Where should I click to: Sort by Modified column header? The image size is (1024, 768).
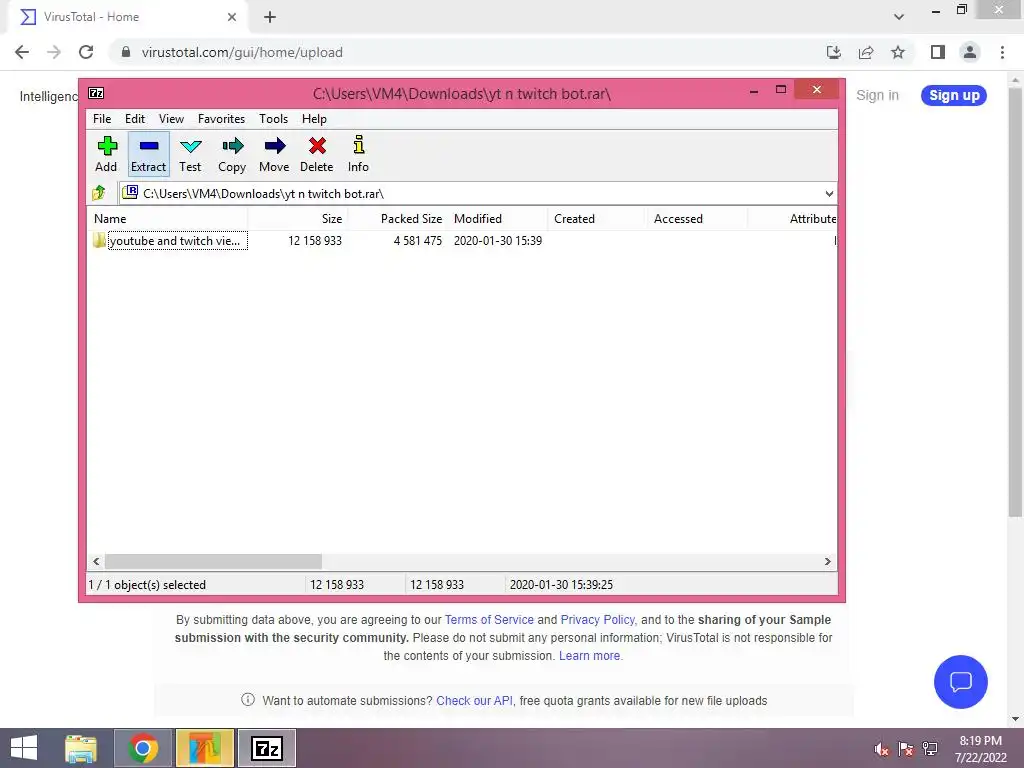pos(498,219)
